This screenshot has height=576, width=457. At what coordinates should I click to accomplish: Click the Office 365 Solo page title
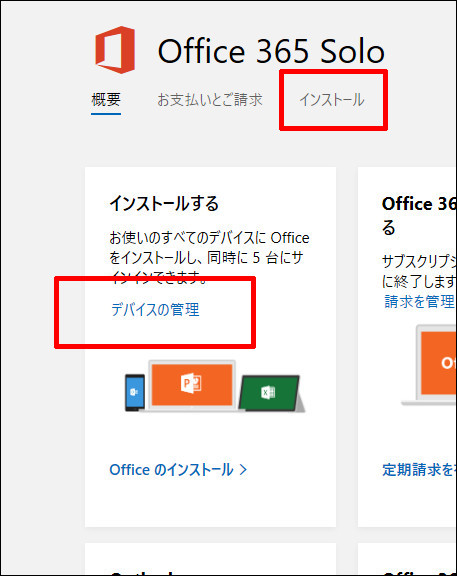coord(271,51)
